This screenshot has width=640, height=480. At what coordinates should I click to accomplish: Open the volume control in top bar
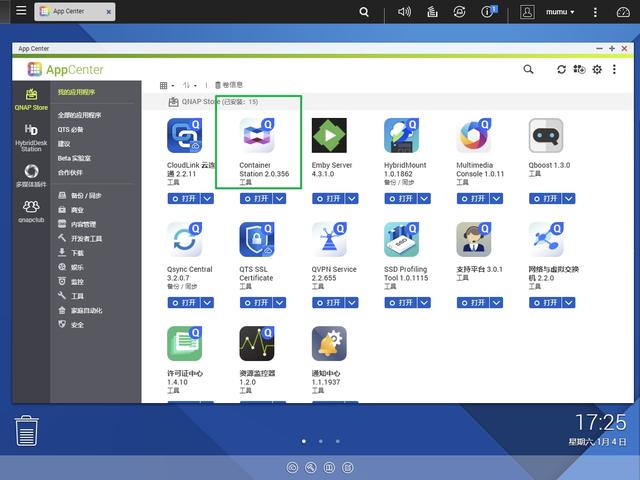point(405,12)
